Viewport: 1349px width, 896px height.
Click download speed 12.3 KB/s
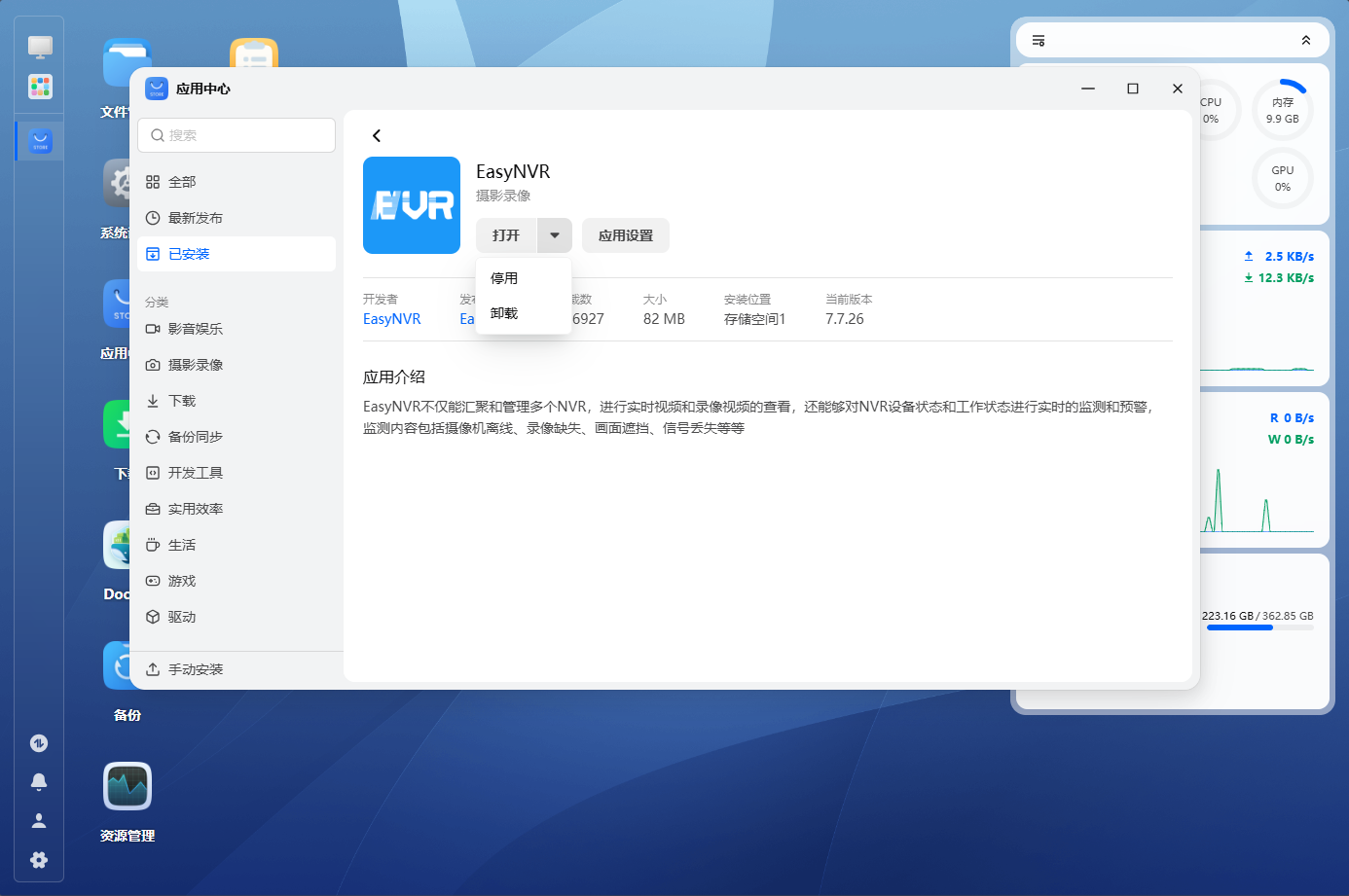[x=1279, y=278]
